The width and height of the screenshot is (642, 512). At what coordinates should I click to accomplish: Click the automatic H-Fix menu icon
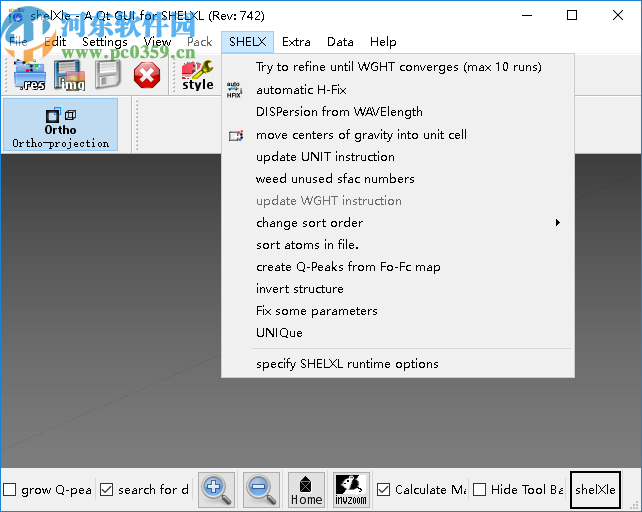click(x=235, y=90)
